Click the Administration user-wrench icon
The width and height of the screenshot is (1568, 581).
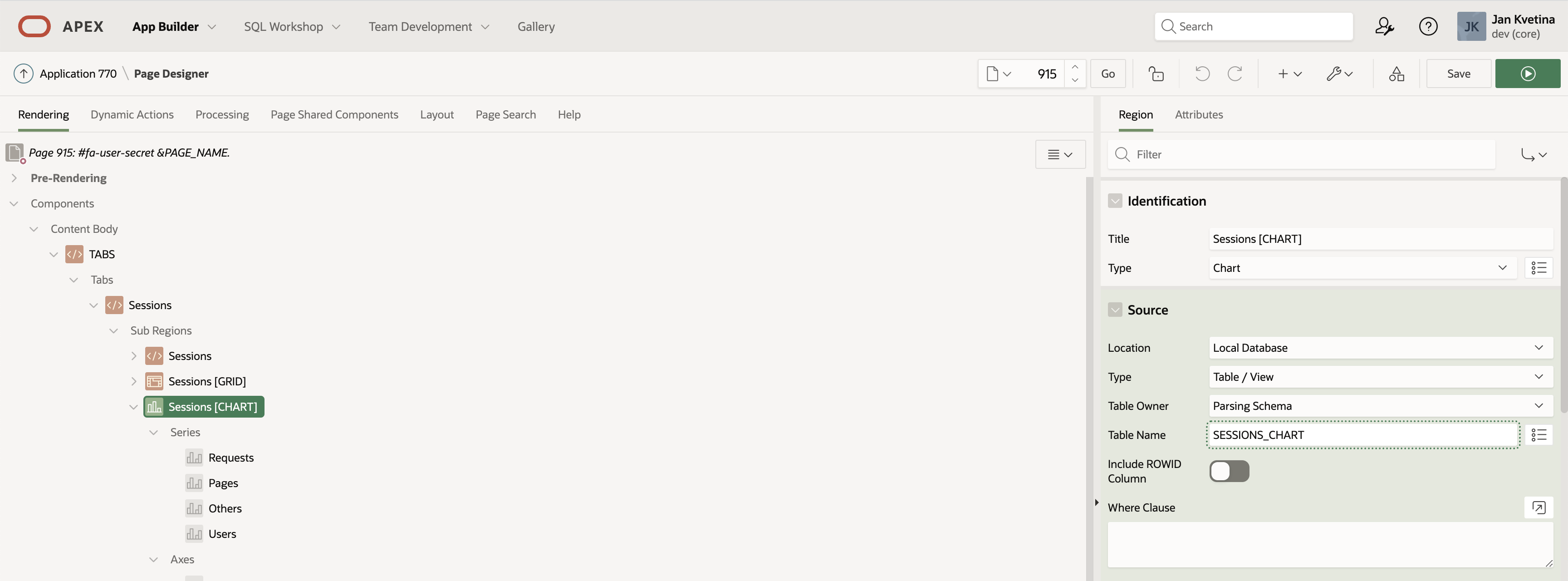[1384, 26]
